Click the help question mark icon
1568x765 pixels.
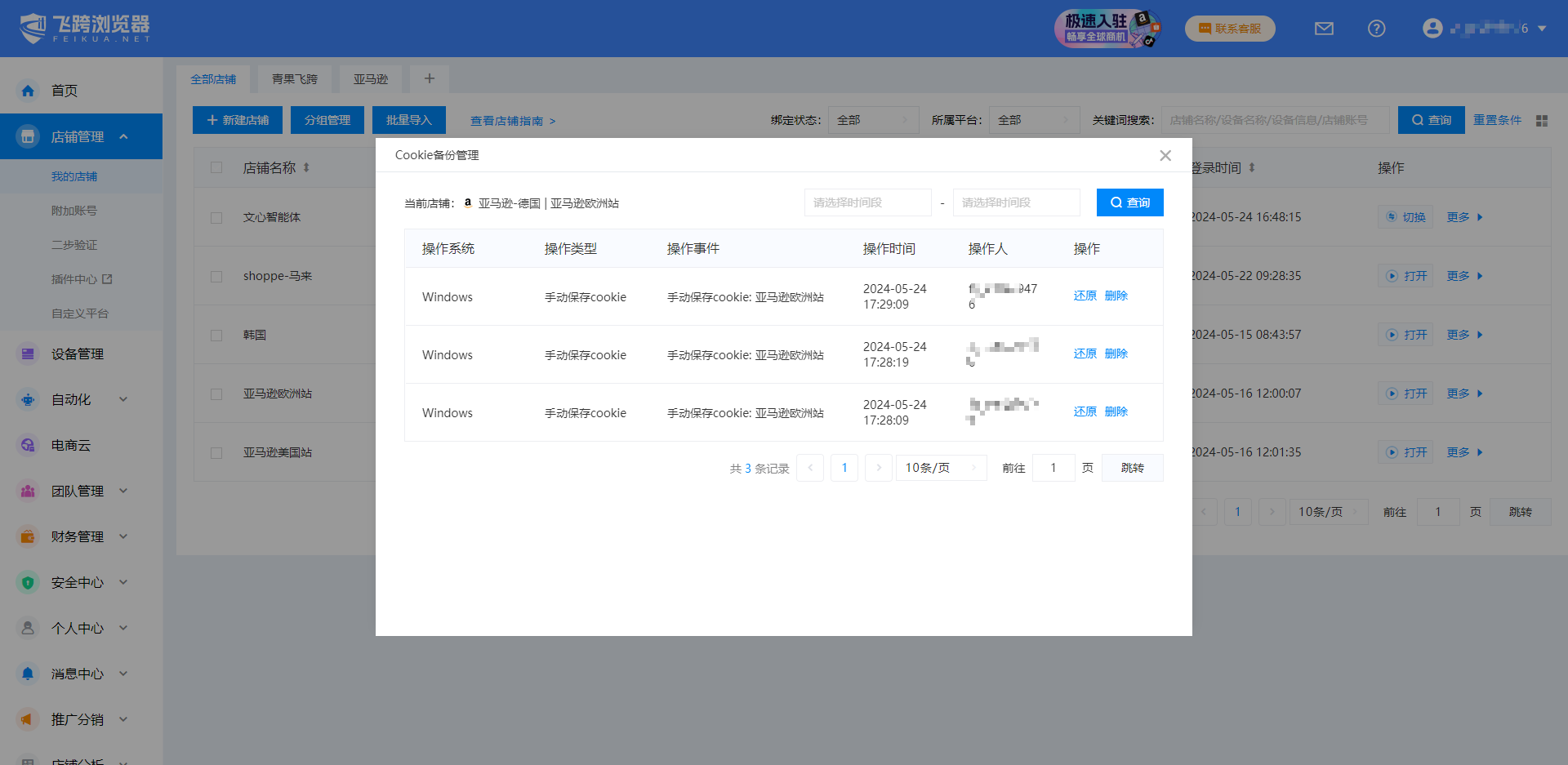tap(1376, 29)
